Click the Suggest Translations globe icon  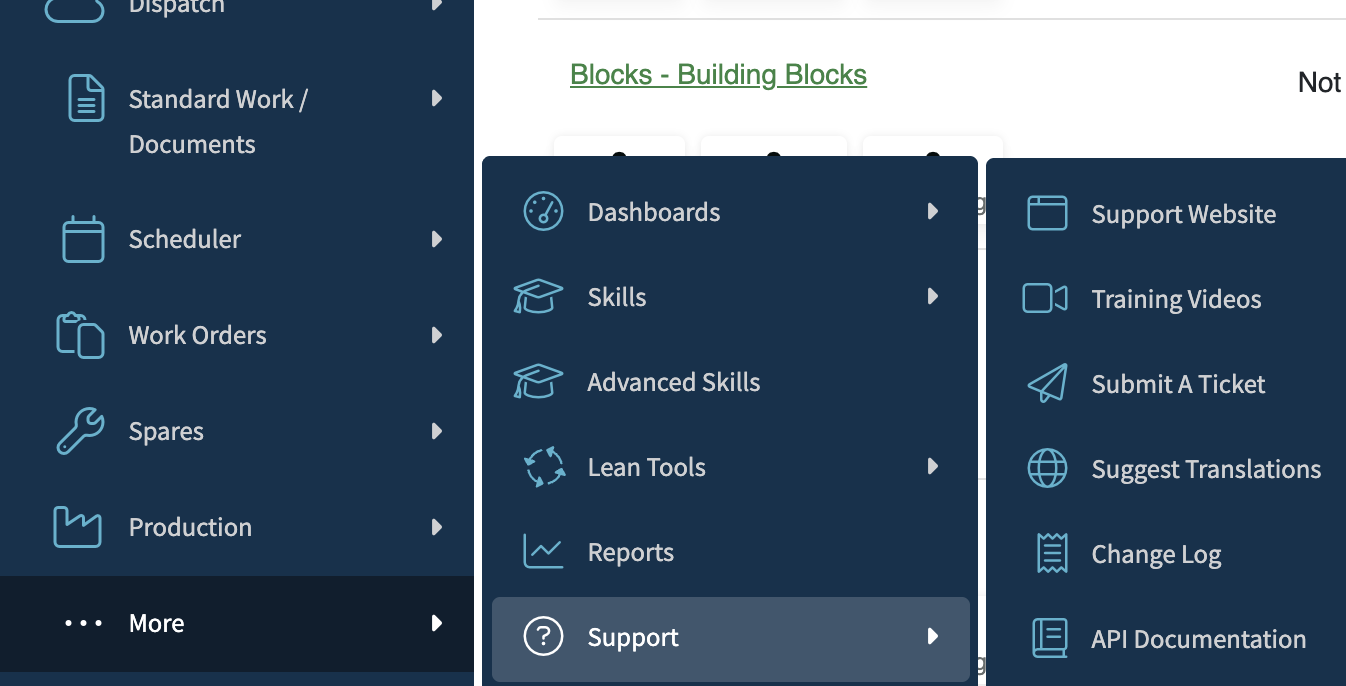[1047, 469]
